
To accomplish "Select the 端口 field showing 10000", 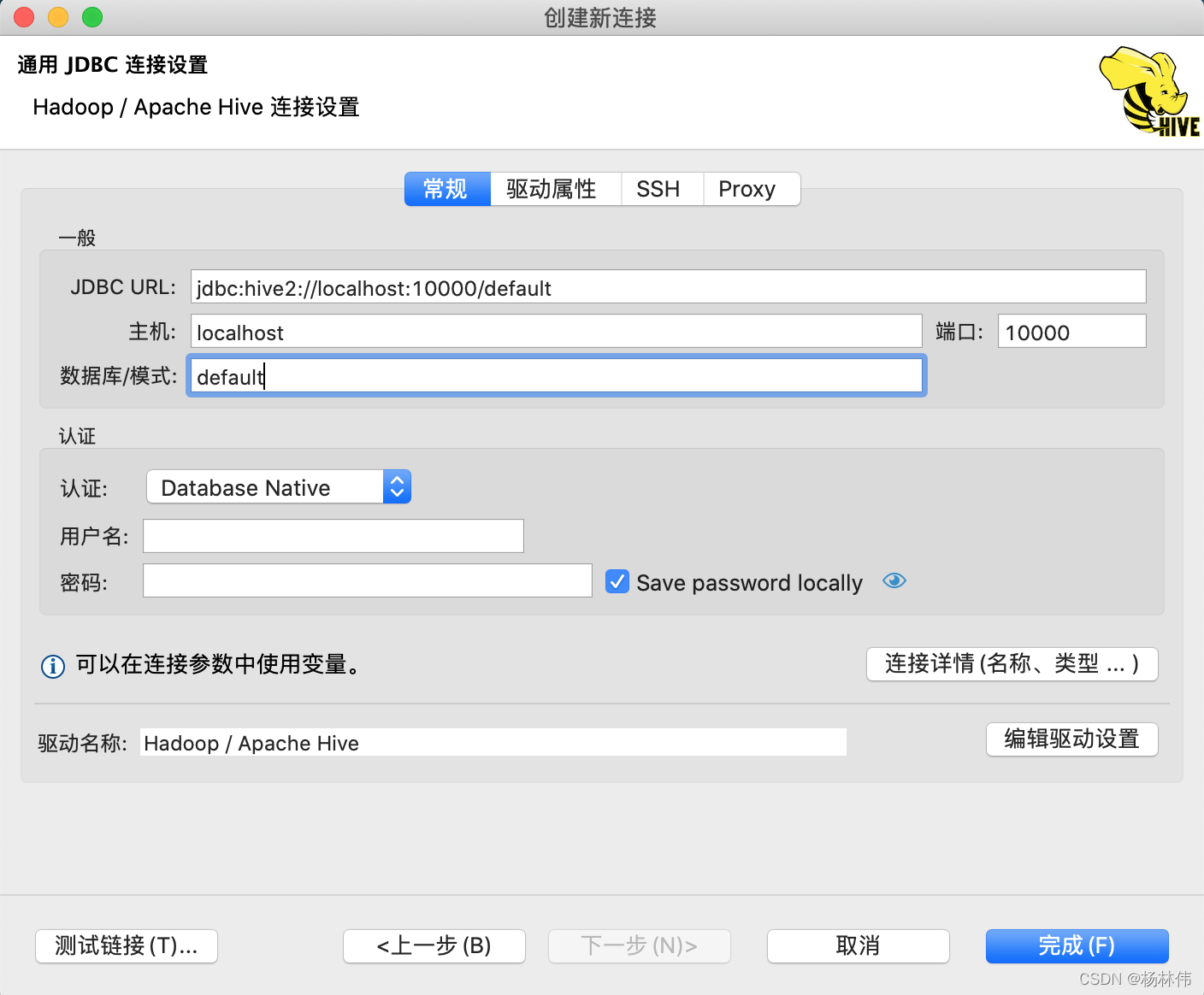I will click(x=1071, y=332).
